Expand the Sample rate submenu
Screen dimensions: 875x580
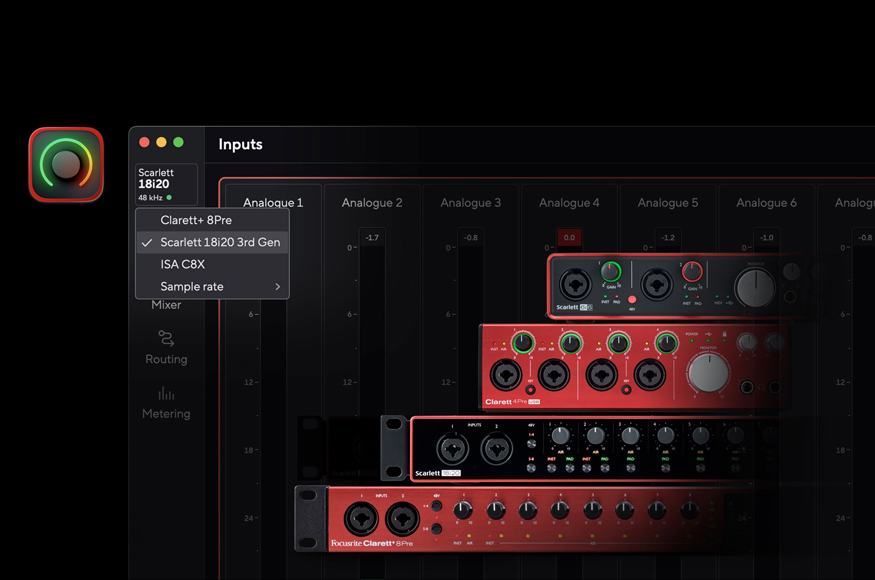click(x=212, y=286)
